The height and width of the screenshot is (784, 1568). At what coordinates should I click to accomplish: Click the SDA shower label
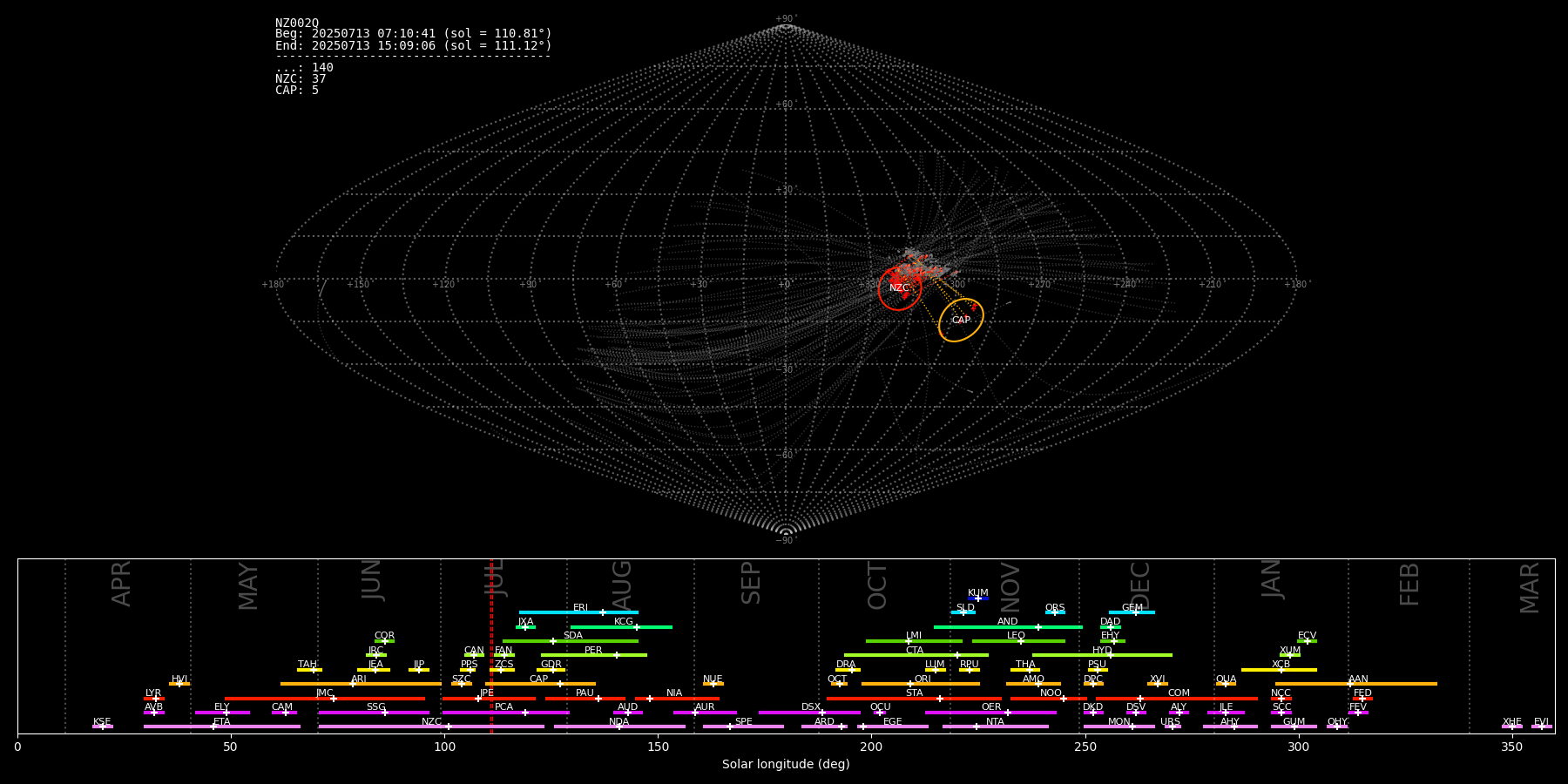(x=573, y=635)
